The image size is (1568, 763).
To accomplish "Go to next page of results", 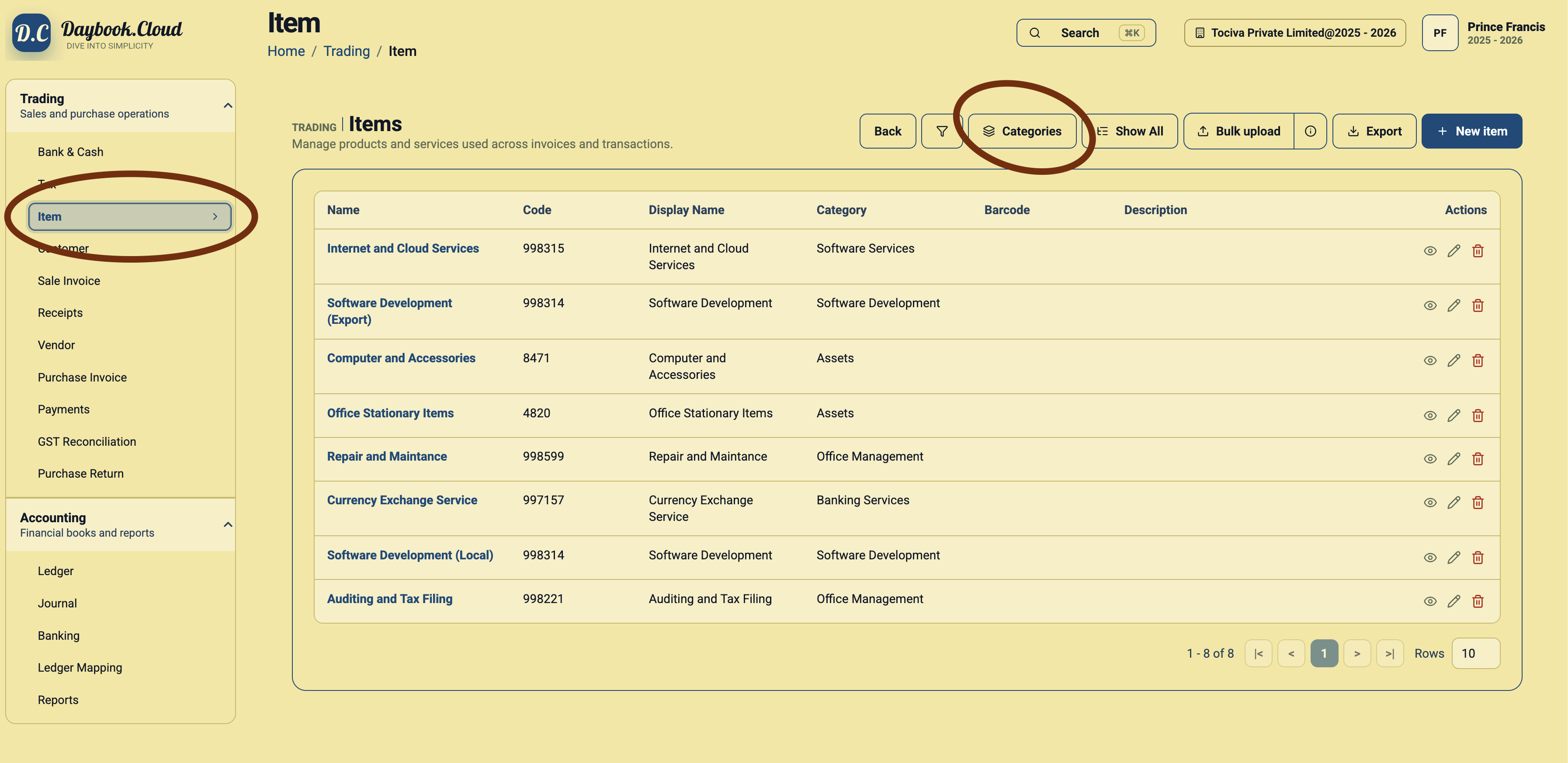I will [x=1357, y=653].
